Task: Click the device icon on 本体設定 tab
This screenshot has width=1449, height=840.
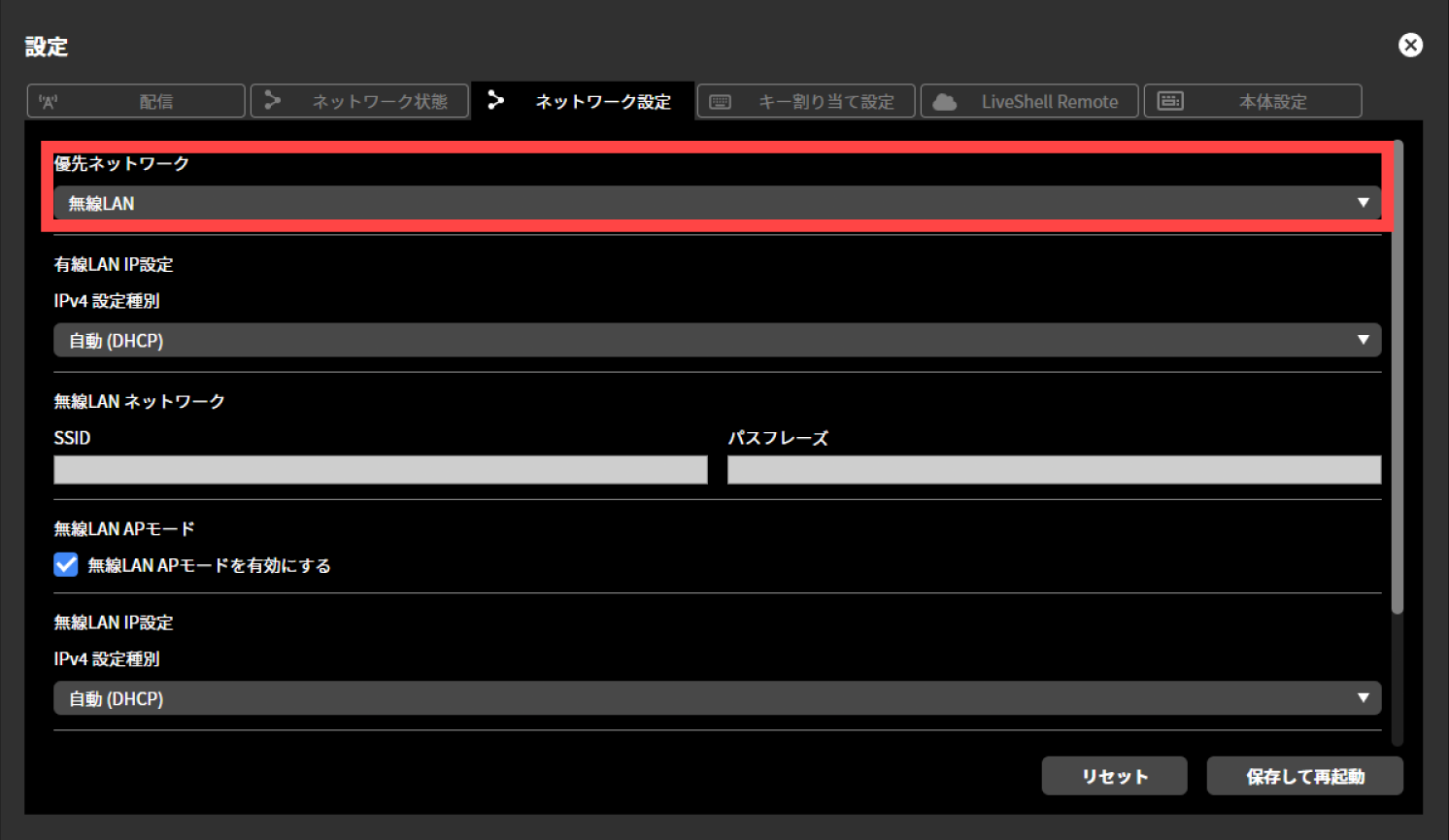Action: tap(1170, 100)
